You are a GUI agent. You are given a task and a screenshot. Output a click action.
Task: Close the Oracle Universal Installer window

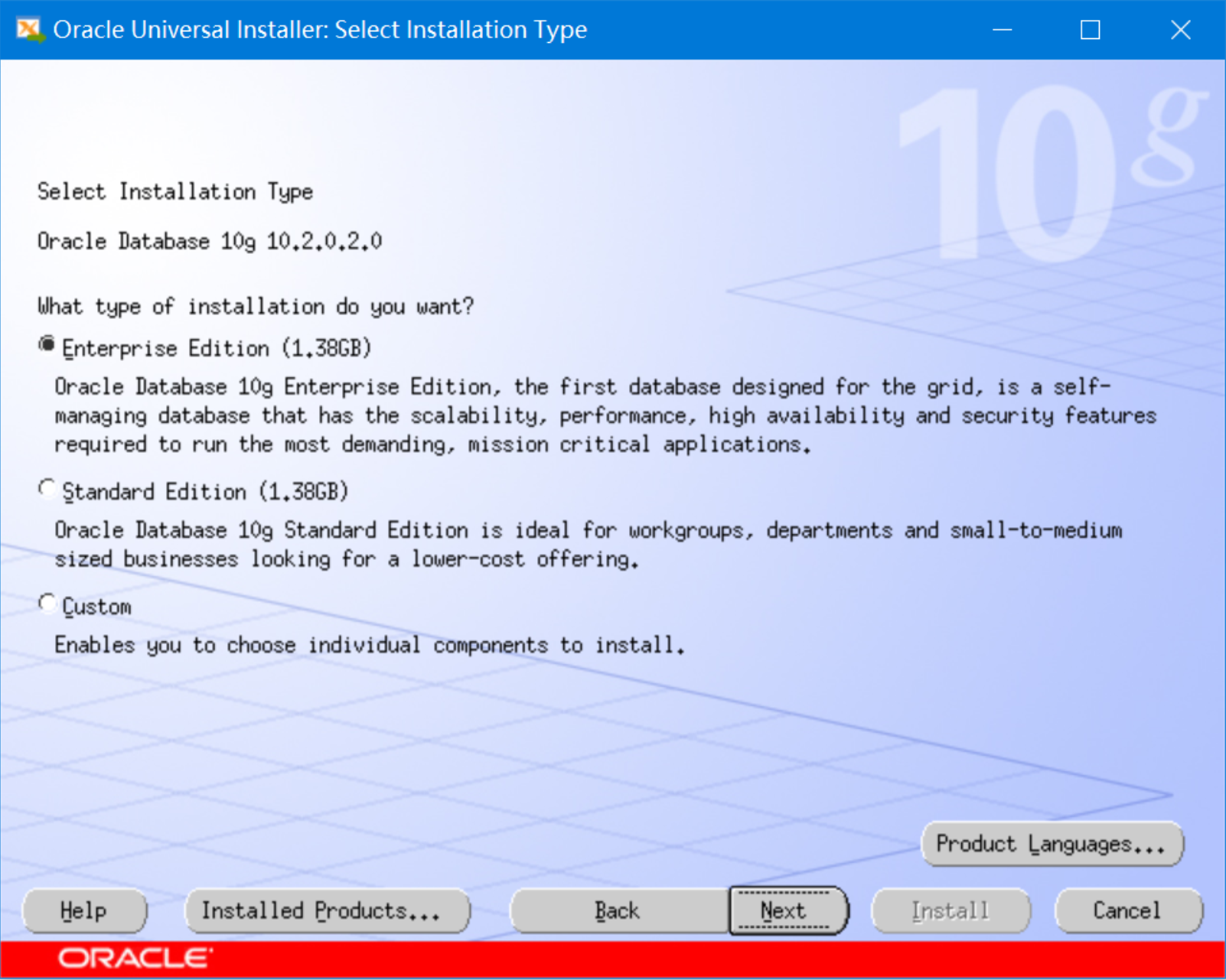tap(1181, 30)
